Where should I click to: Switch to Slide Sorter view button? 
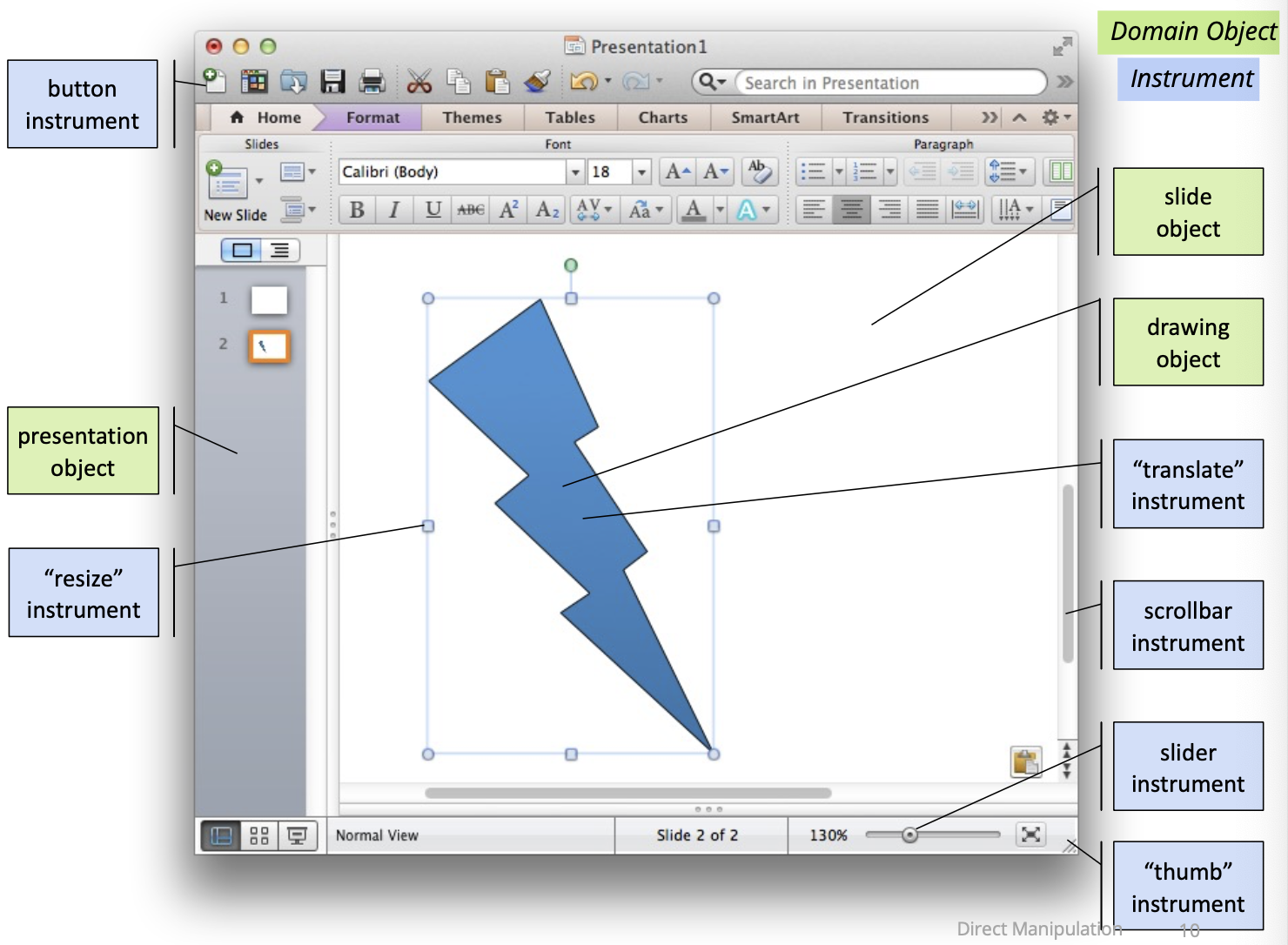point(258,835)
